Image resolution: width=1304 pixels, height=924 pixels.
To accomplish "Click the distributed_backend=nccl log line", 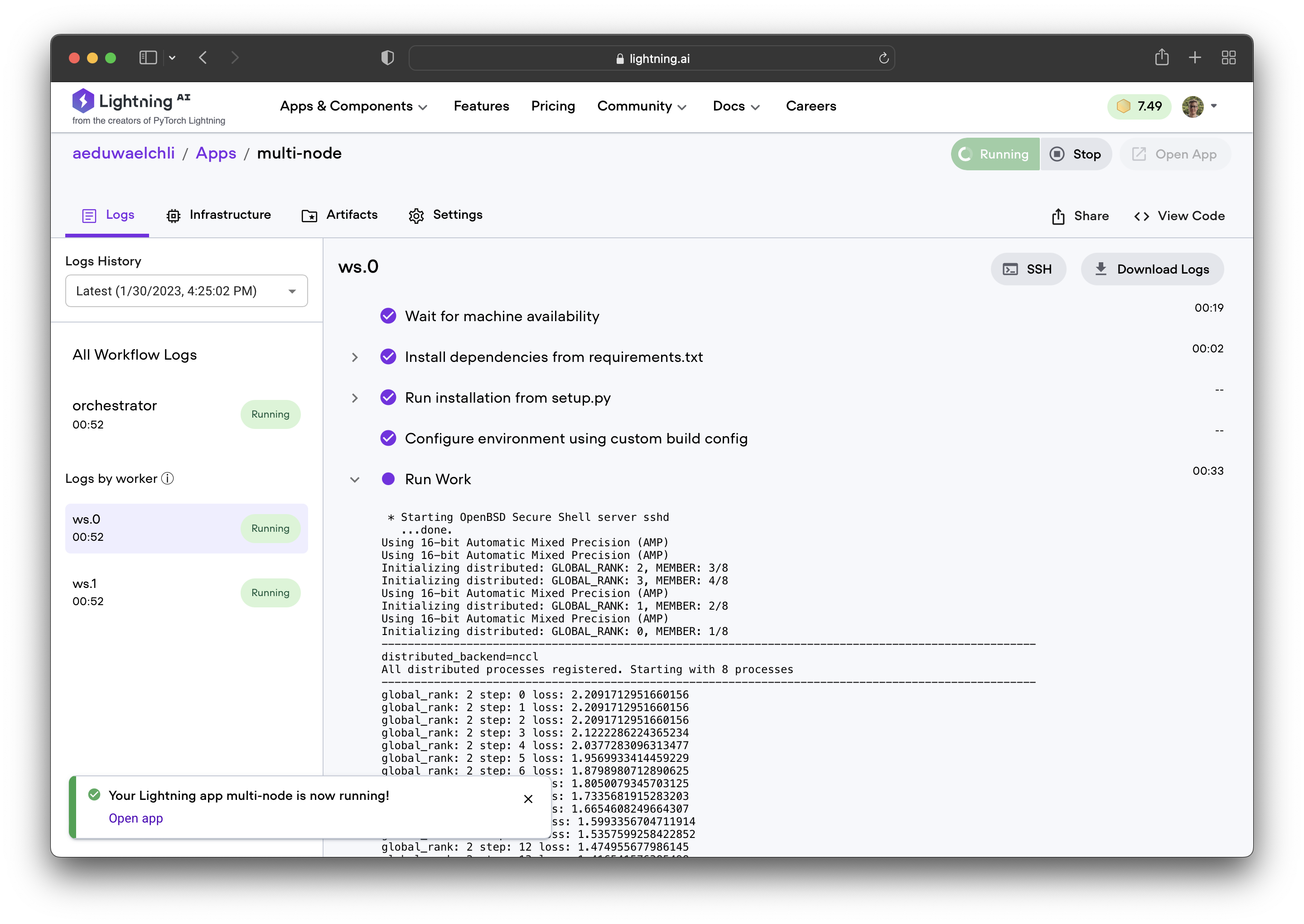I will point(460,657).
